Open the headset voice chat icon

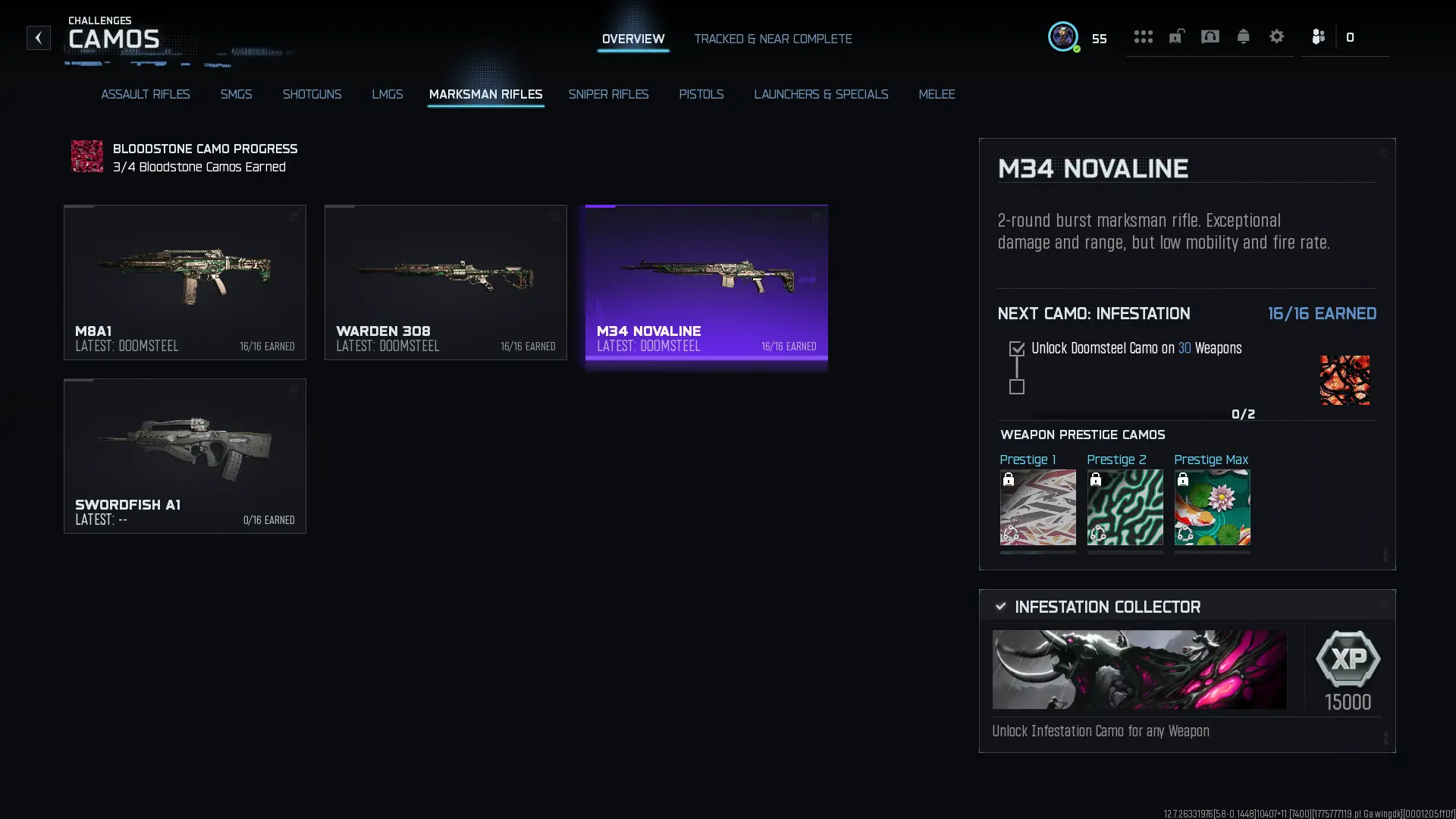click(x=1210, y=36)
